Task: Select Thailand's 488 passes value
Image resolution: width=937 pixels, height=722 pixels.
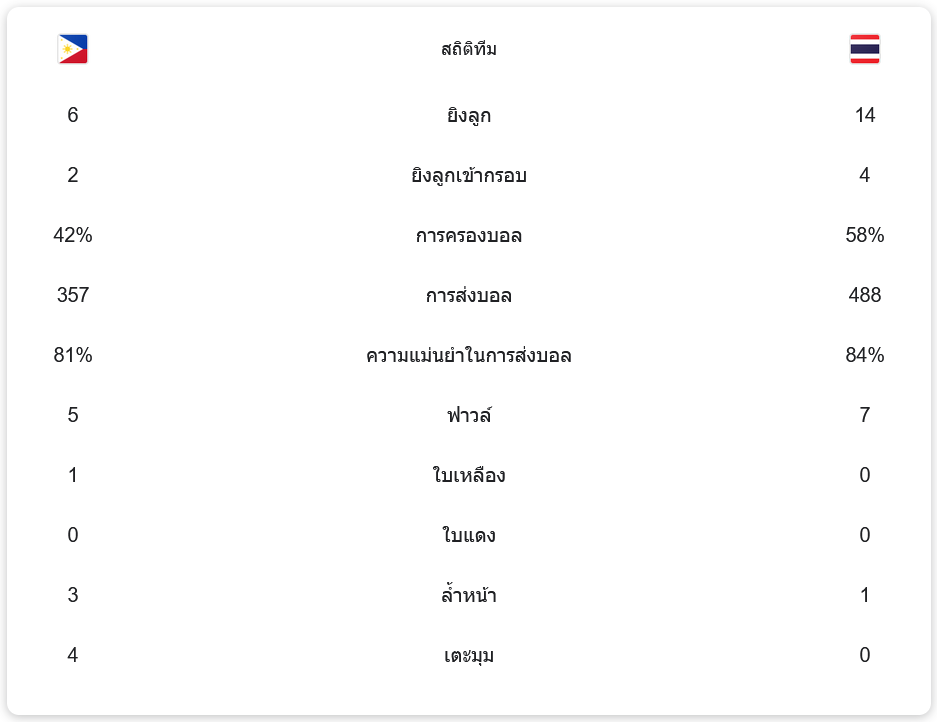Action: [864, 296]
